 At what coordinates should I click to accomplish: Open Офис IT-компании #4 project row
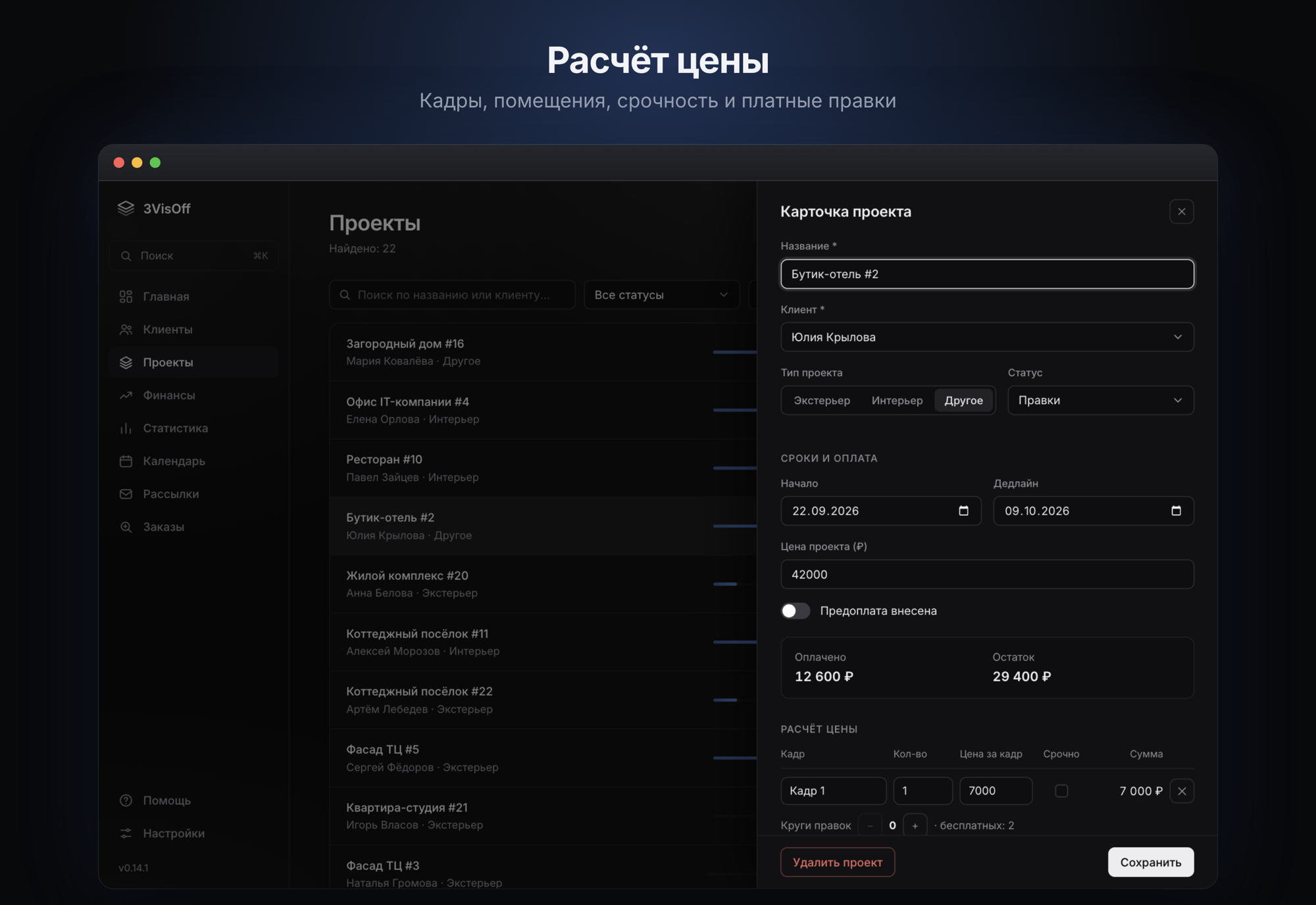[543, 410]
